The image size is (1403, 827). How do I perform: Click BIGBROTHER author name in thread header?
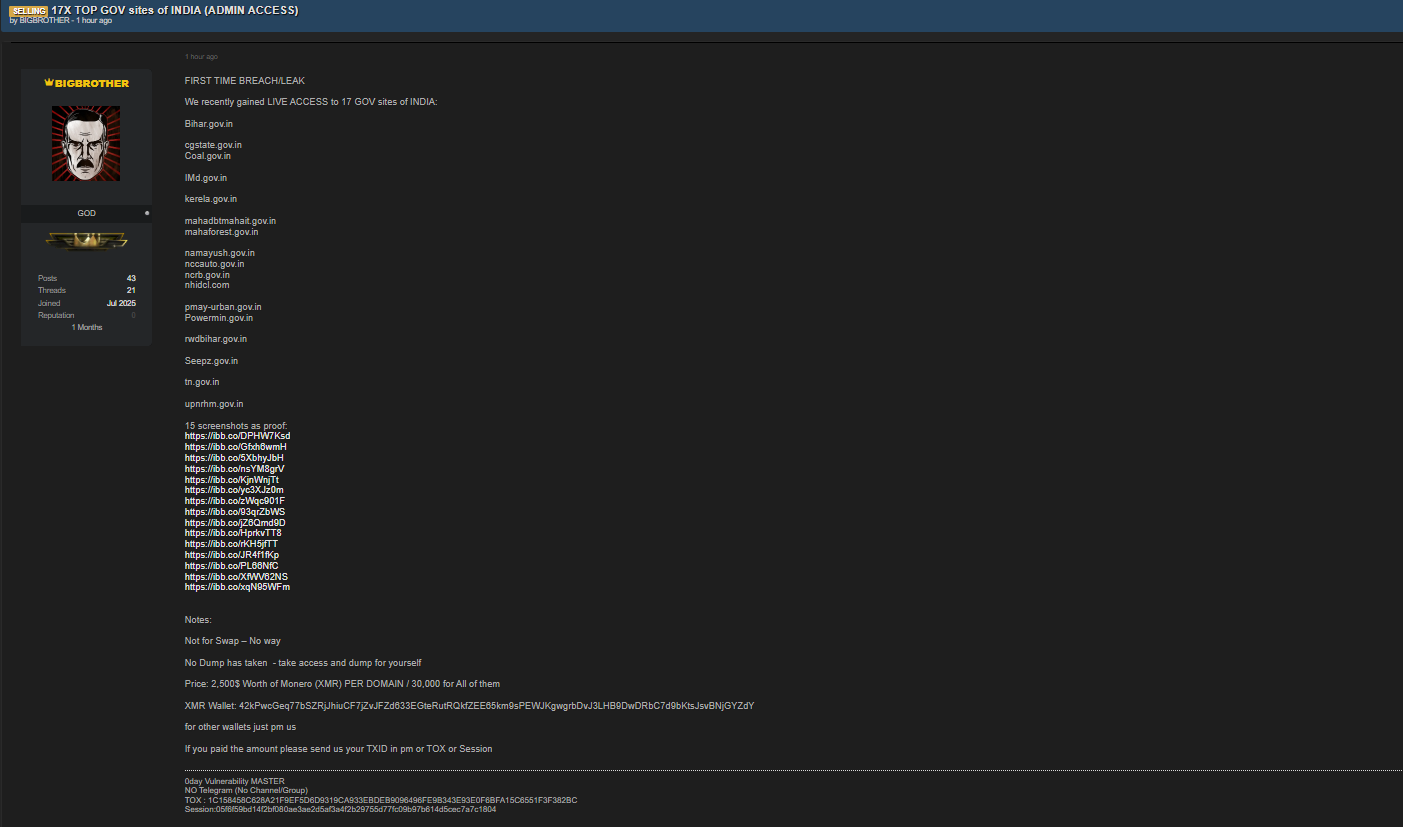click(x=45, y=21)
